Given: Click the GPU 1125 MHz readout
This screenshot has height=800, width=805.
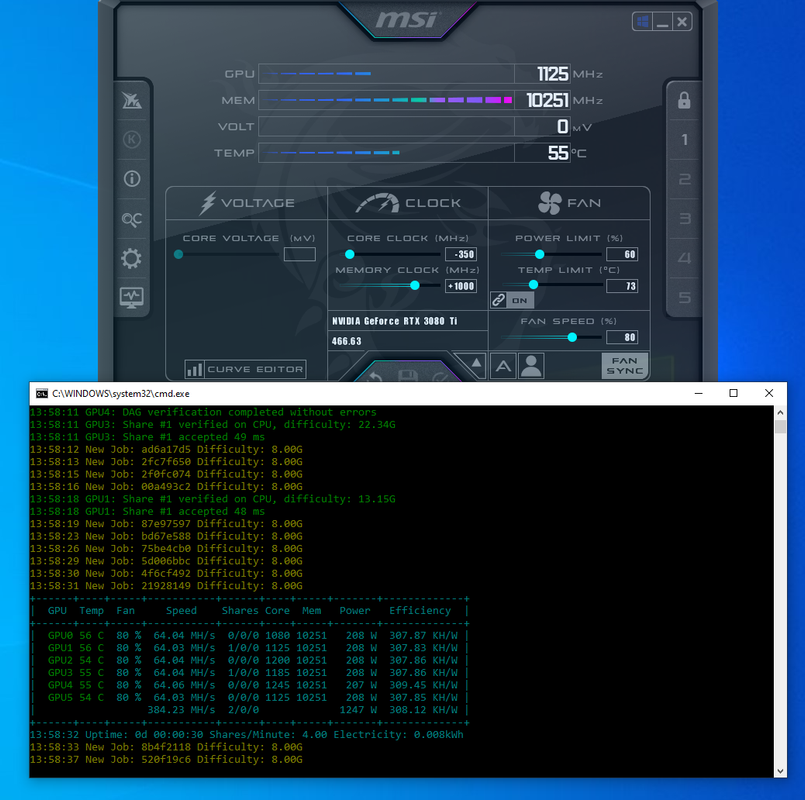Looking at the screenshot, I should pyautogui.click(x=553, y=74).
